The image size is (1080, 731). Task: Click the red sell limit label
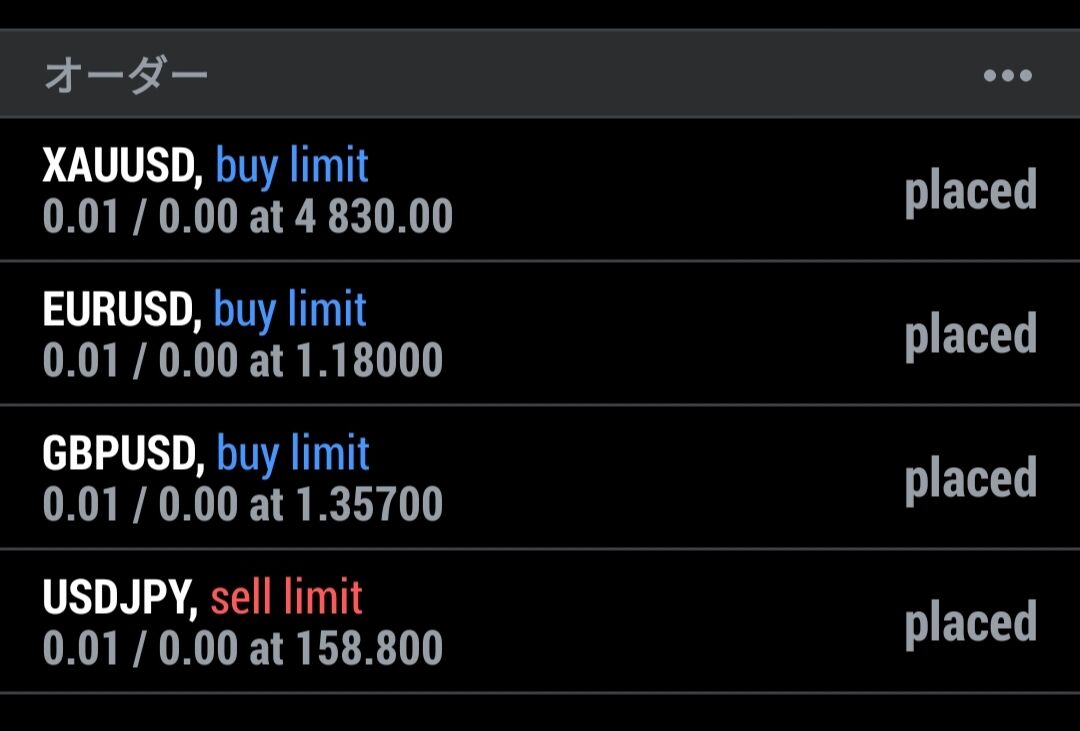pos(287,597)
